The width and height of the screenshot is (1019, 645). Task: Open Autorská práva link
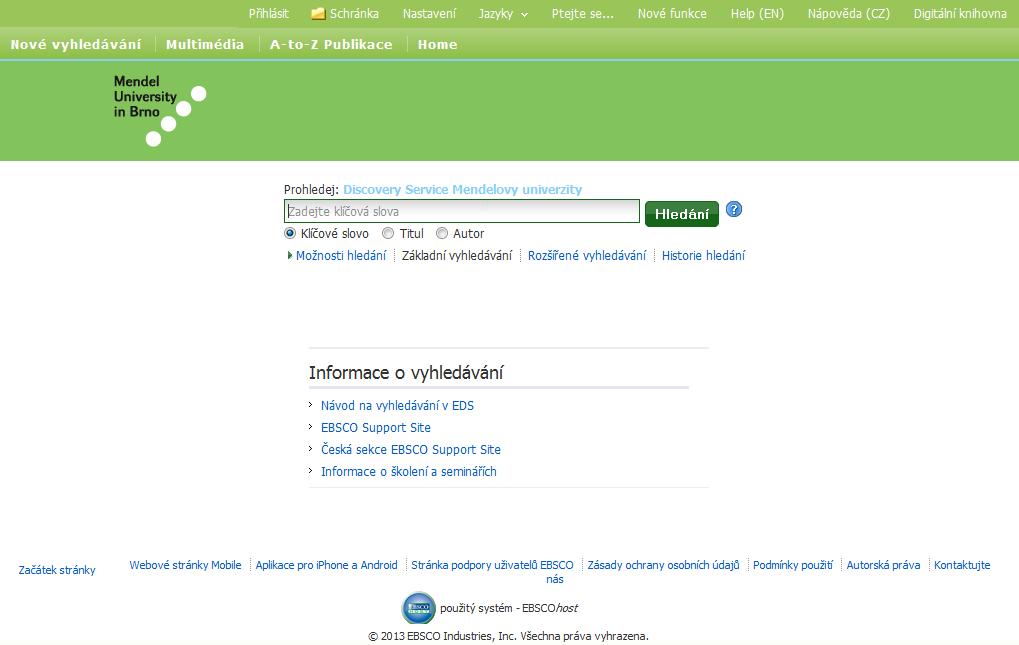[x=883, y=565]
